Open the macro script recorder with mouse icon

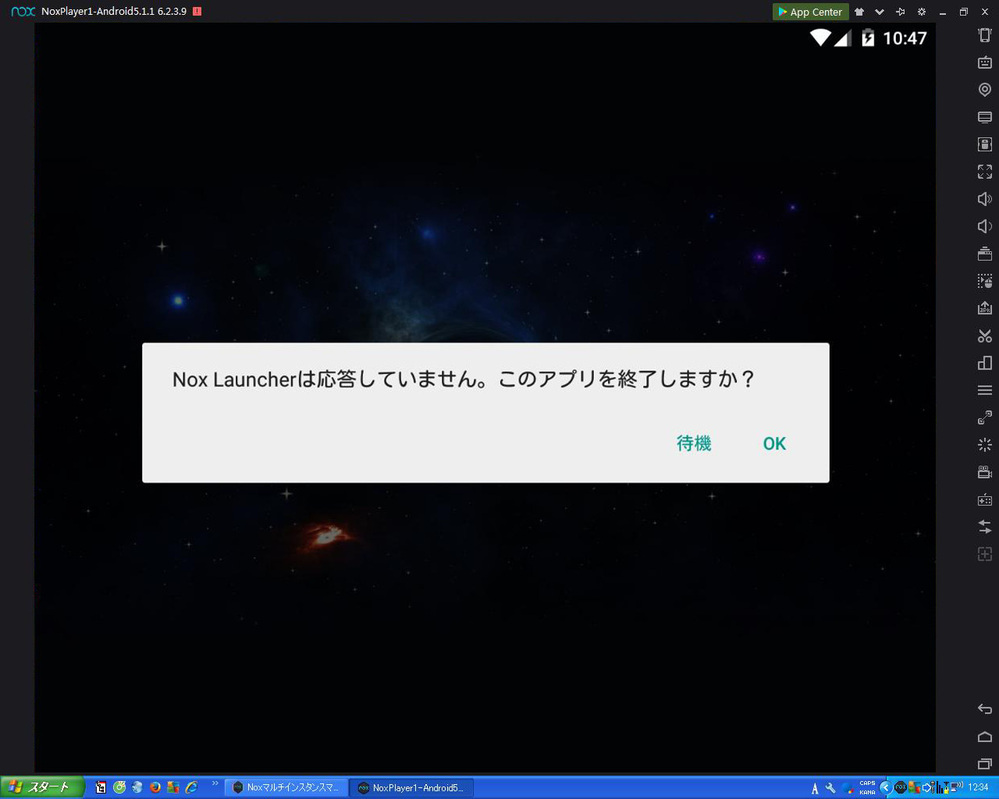click(984, 281)
